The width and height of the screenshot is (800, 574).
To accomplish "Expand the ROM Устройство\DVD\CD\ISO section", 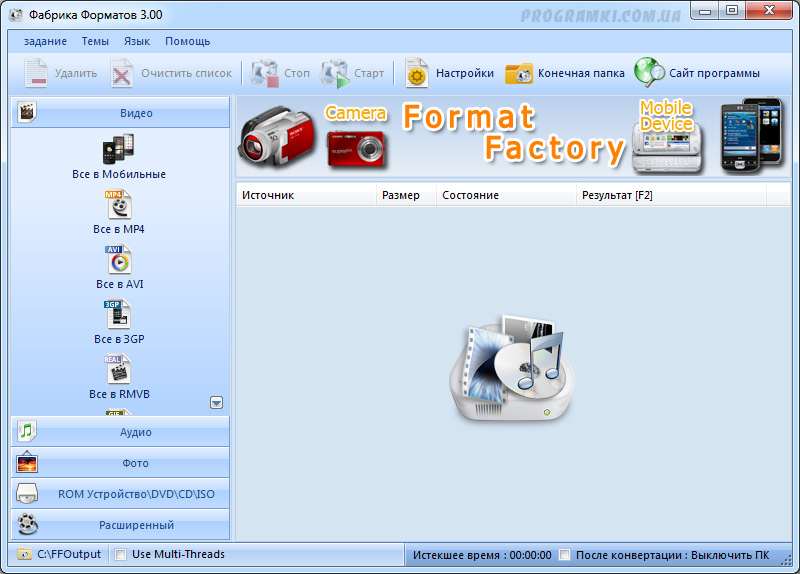I will (120, 494).
